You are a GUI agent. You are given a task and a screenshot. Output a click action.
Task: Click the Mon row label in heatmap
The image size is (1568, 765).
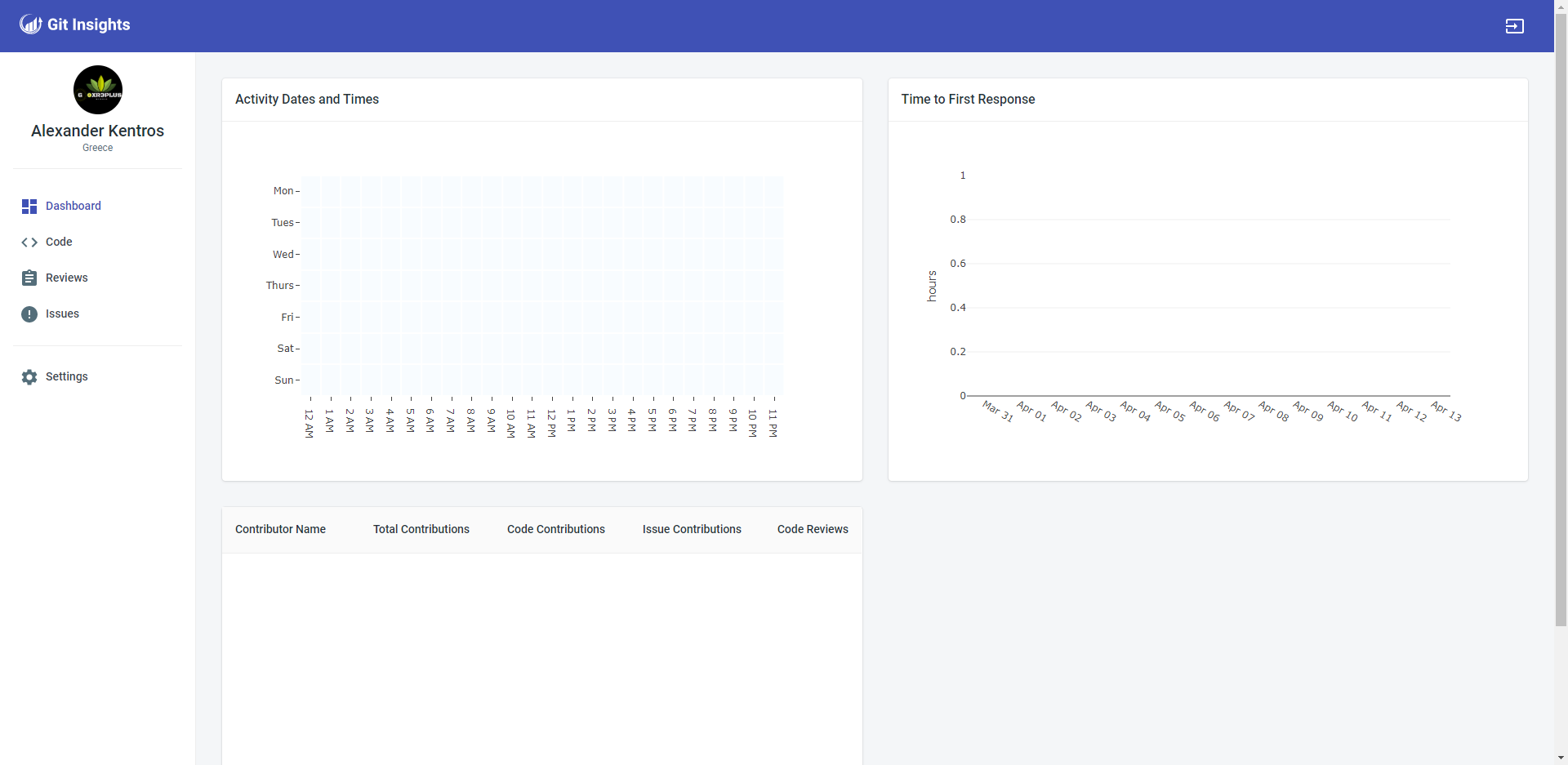point(283,191)
